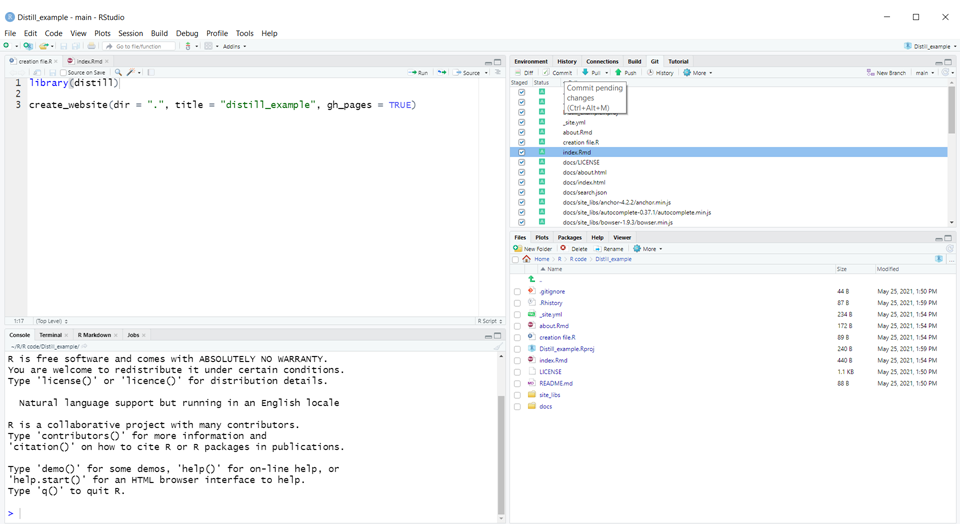The height and width of the screenshot is (524, 960).
Task: Unstage docs/search.json checkbox
Action: (x=522, y=192)
